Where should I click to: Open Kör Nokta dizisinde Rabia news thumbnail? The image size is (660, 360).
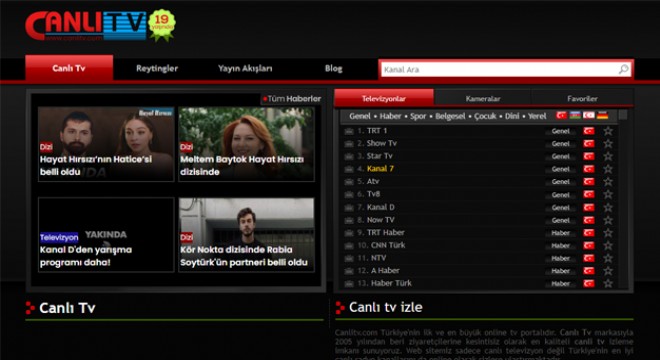click(246, 235)
